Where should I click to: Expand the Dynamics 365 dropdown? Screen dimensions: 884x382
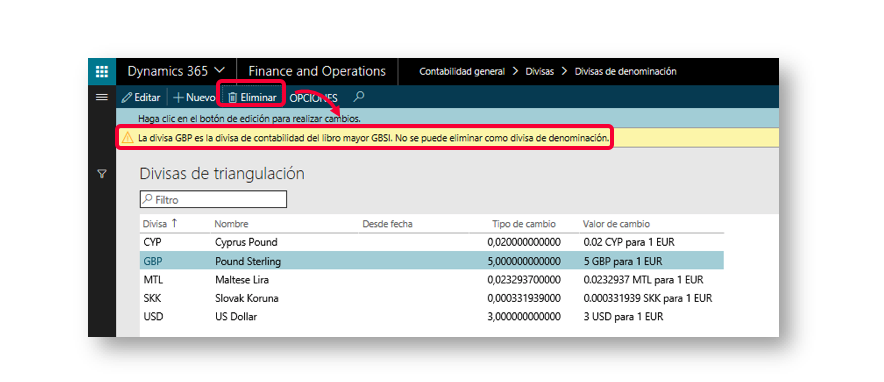(176, 72)
